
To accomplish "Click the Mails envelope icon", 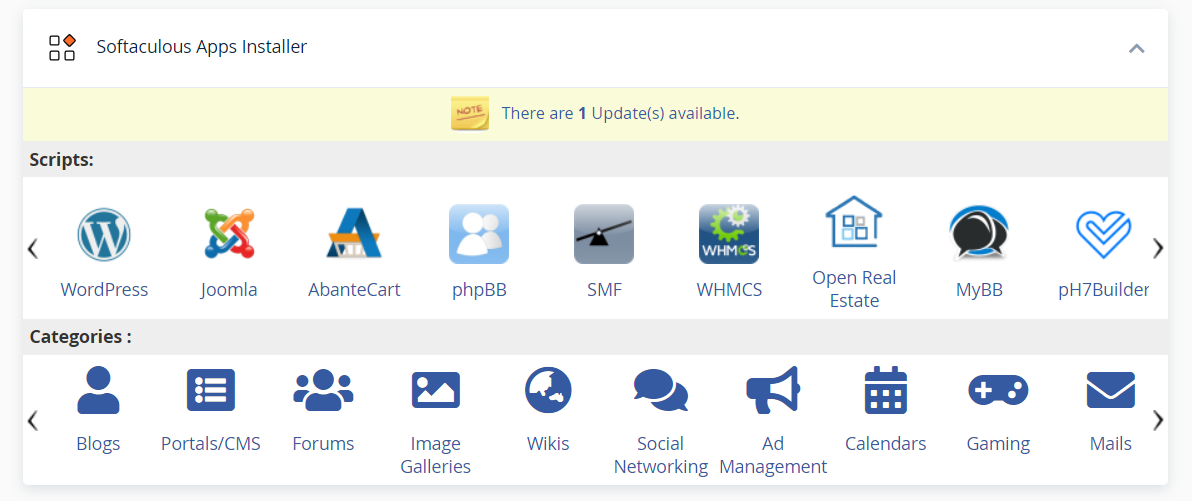I will point(1111,390).
